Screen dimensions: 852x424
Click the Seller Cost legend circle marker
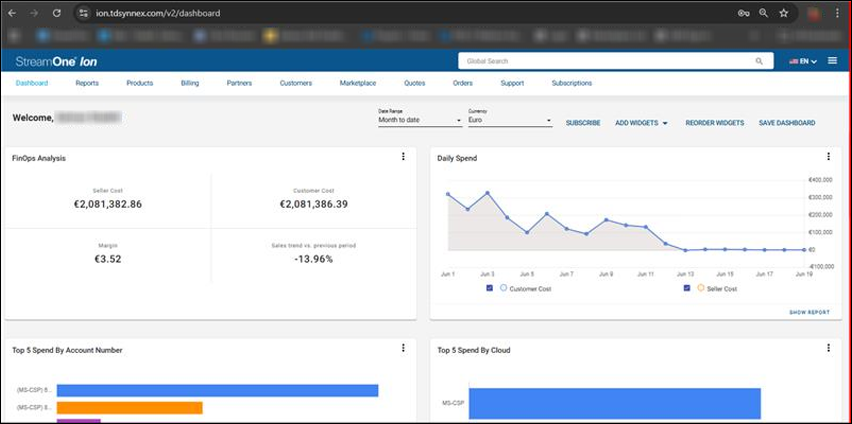(x=700, y=288)
